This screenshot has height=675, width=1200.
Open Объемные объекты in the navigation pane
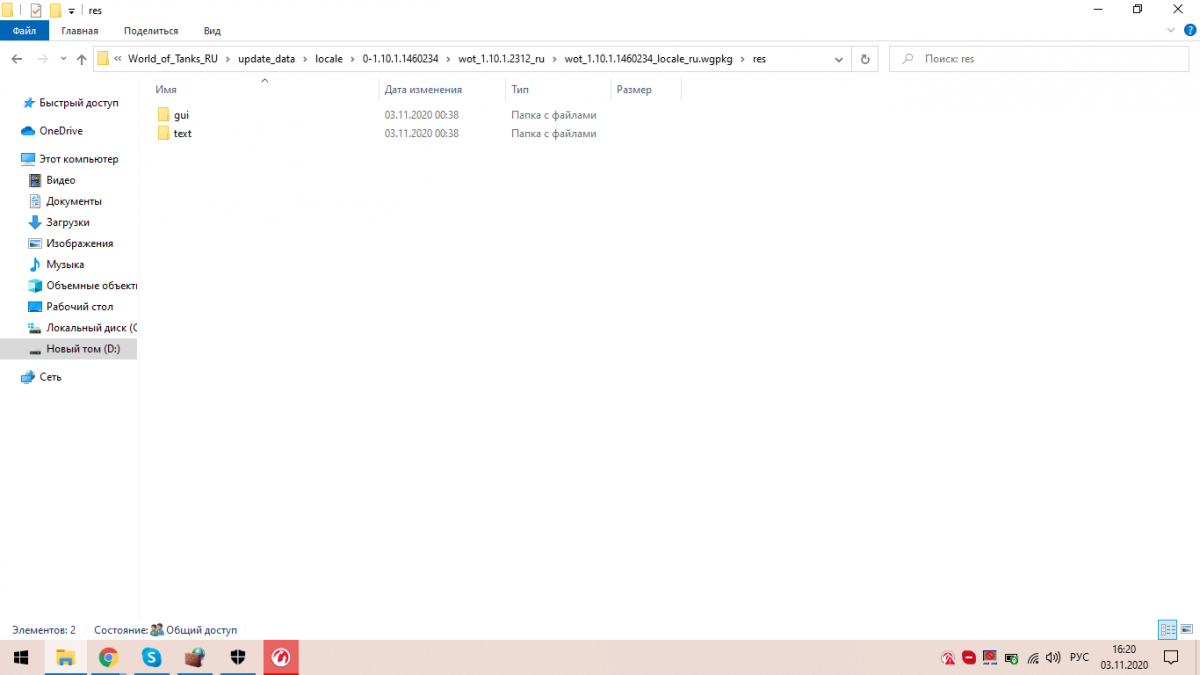coord(91,285)
